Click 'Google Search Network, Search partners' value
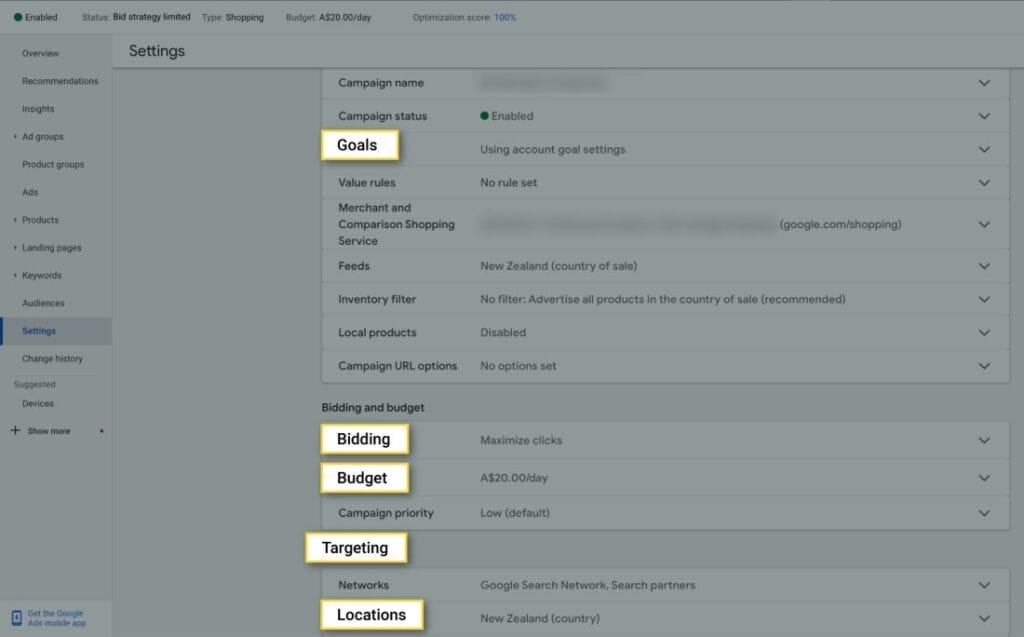The image size is (1024, 637). click(588, 585)
